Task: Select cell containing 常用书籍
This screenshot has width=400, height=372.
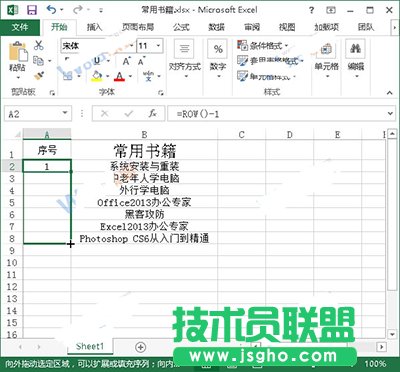Action: (144, 150)
